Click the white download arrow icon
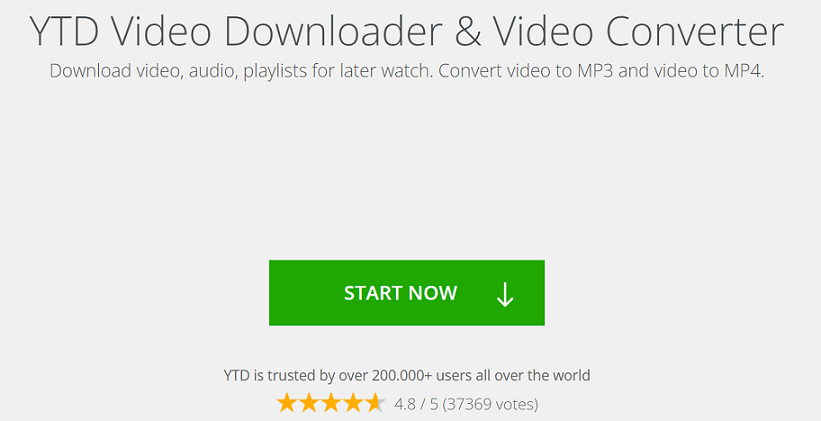This screenshot has height=421, width=821. (505, 294)
